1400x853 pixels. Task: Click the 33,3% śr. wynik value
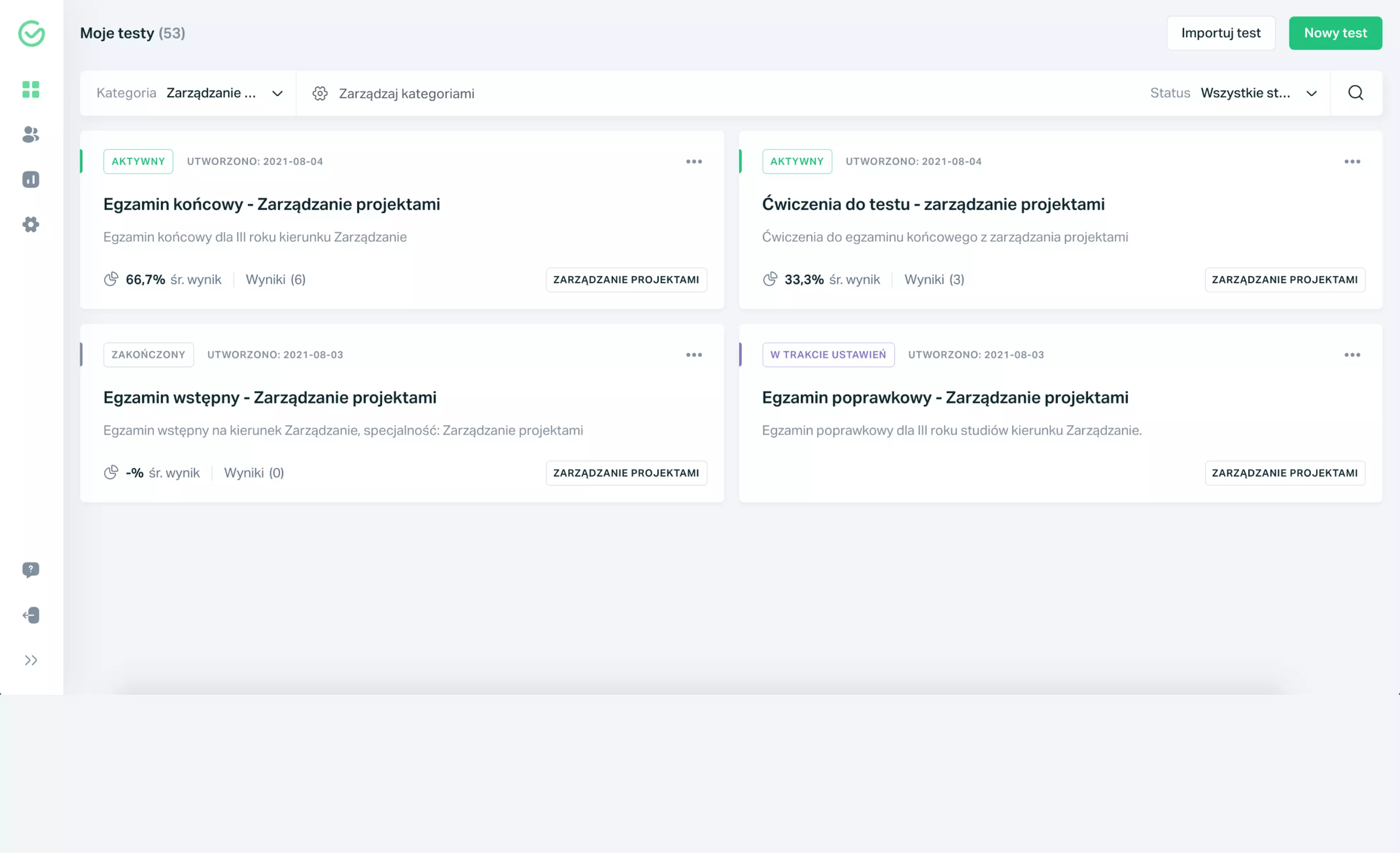(x=832, y=279)
